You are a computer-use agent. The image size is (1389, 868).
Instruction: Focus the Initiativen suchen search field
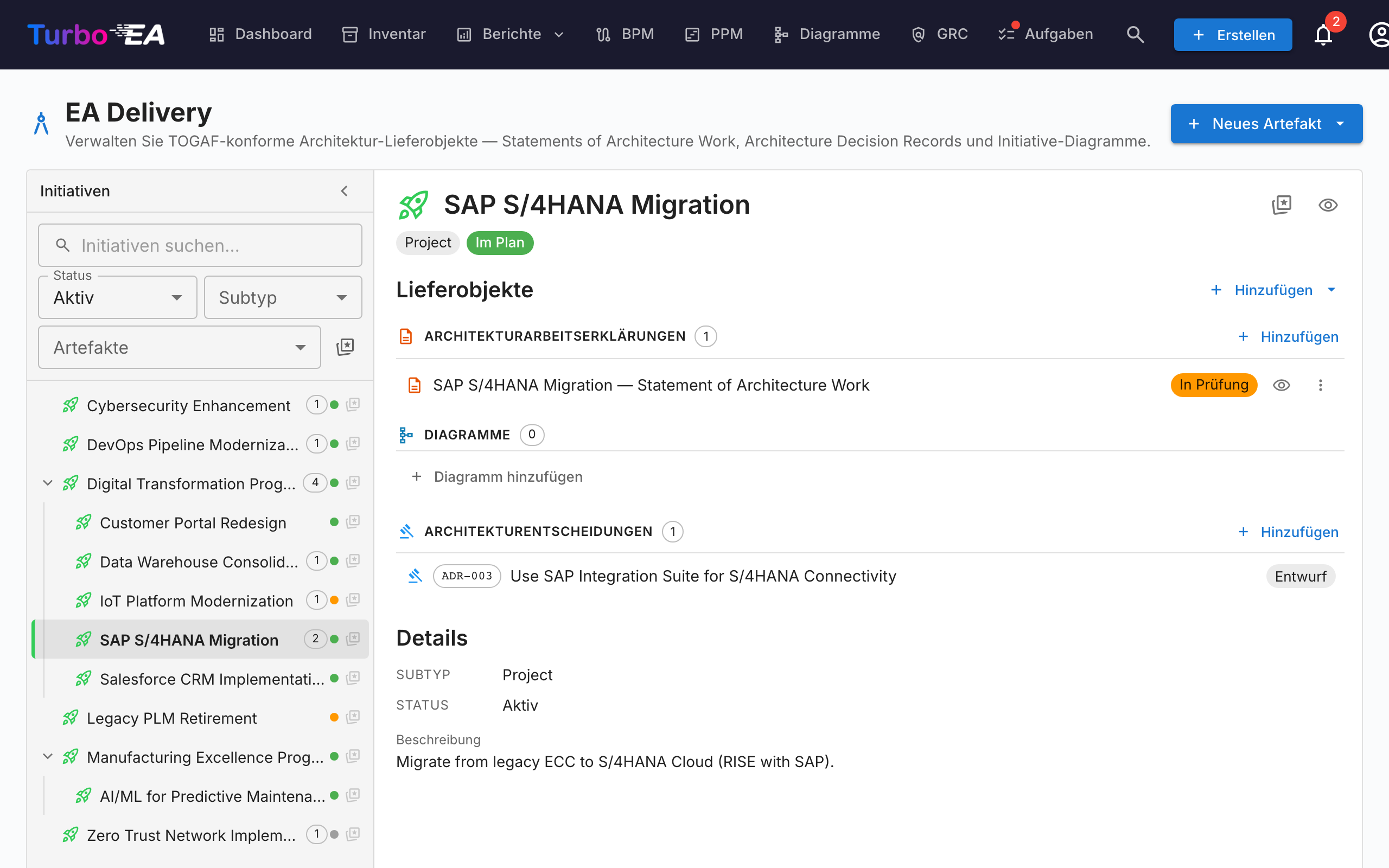pyautogui.click(x=200, y=246)
